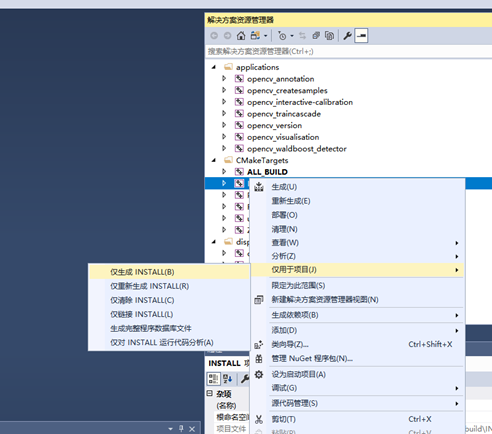The height and width of the screenshot is (434, 492).
Task: Open the 源代码管理(S) submenu
Action: coord(357,403)
